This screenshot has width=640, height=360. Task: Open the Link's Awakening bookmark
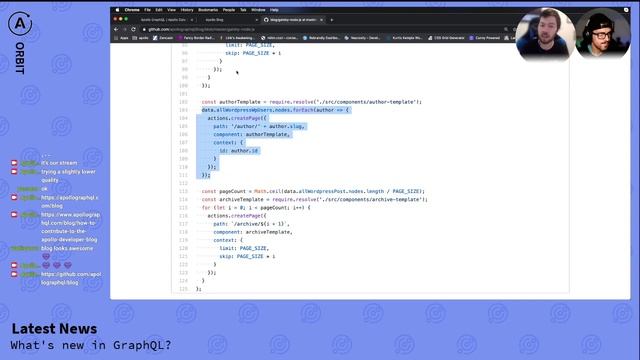click(x=237, y=38)
